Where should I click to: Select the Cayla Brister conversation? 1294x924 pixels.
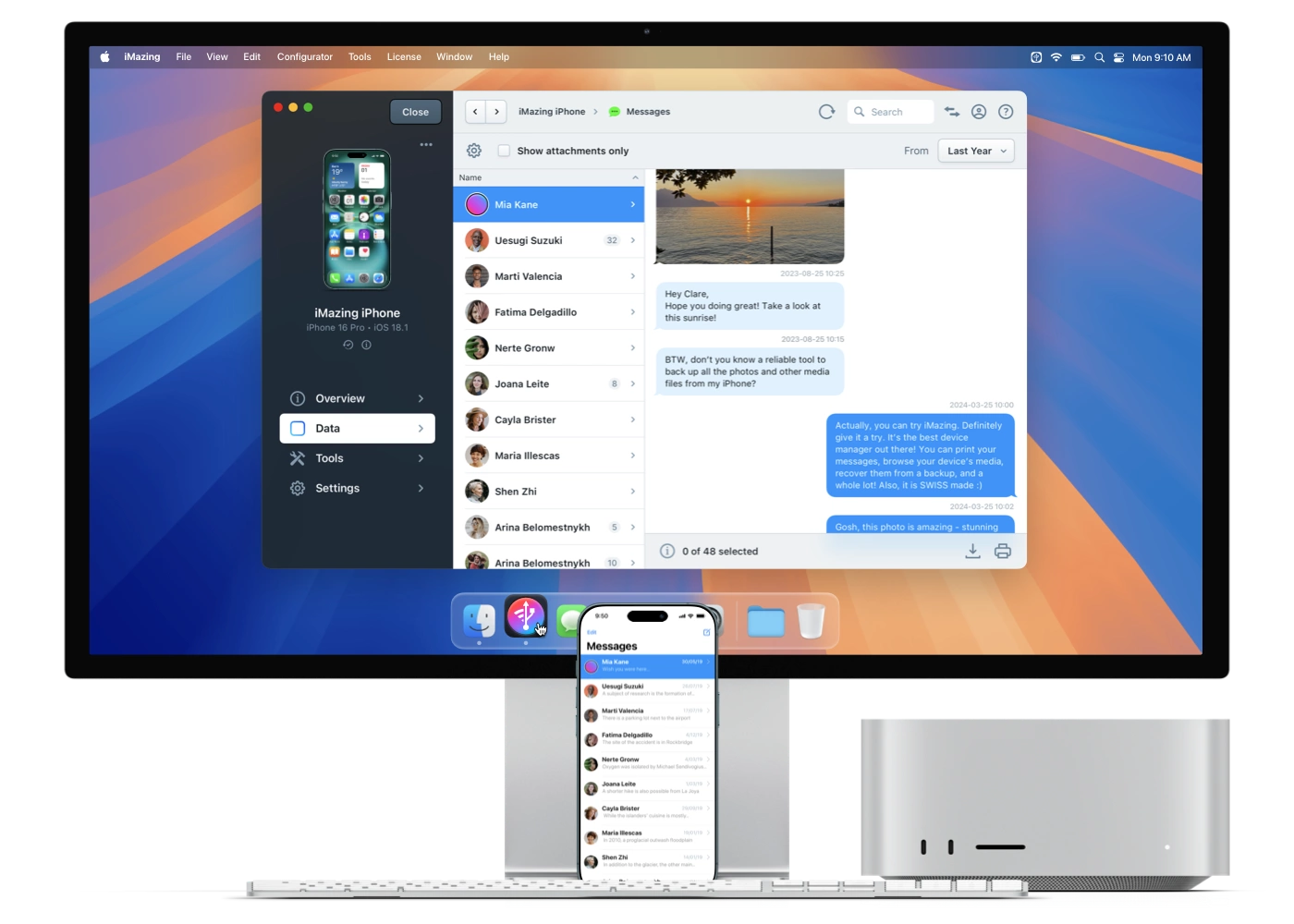548,419
